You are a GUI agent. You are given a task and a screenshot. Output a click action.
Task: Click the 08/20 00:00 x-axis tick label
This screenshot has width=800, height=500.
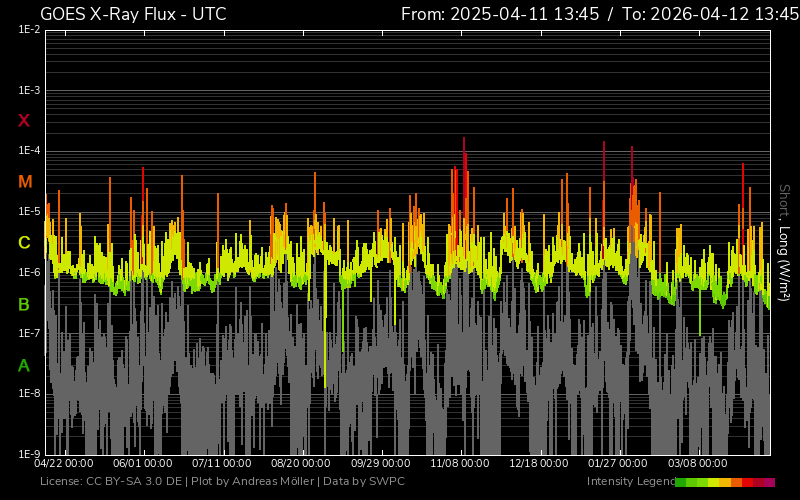301,464
